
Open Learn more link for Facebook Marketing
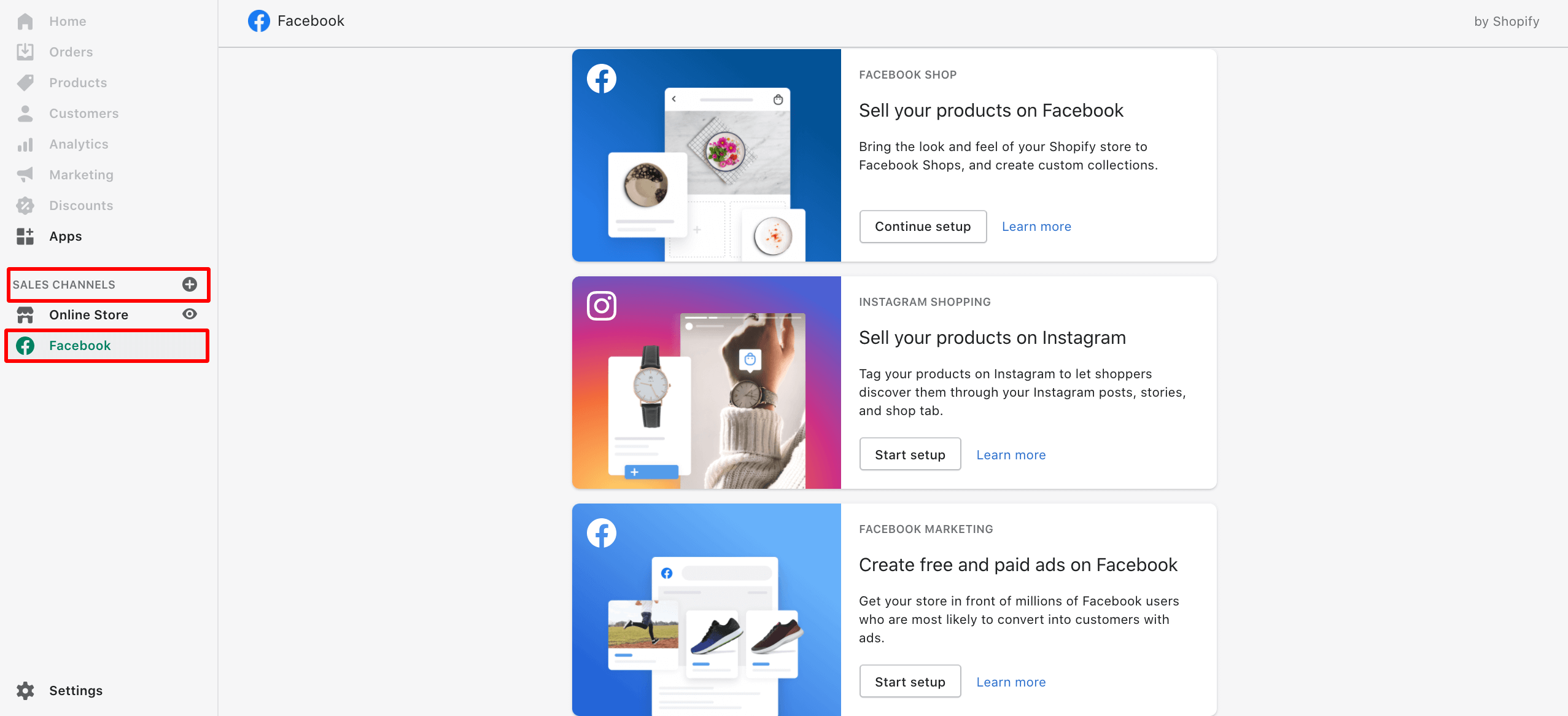(x=1011, y=682)
